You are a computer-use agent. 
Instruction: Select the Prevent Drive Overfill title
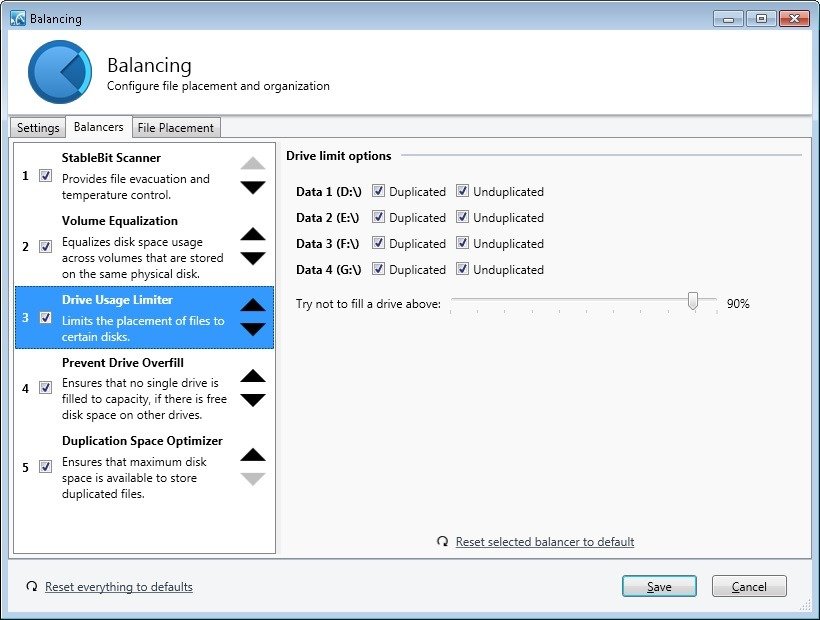click(x=123, y=362)
